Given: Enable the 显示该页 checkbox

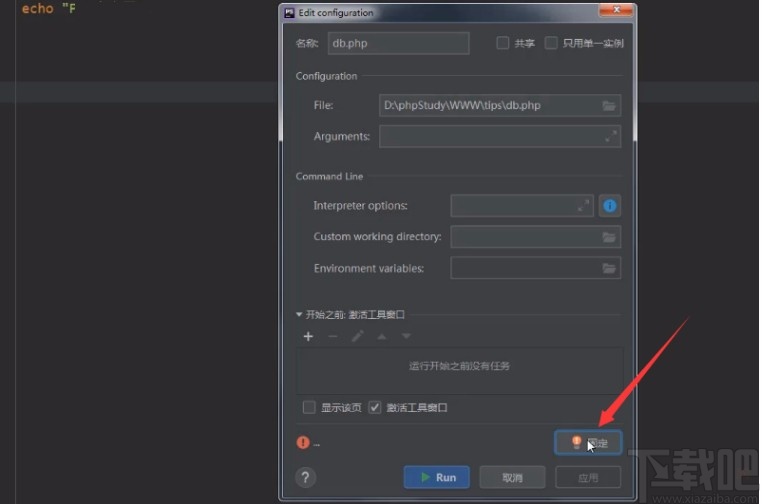Looking at the screenshot, I should tap(309, 407).
